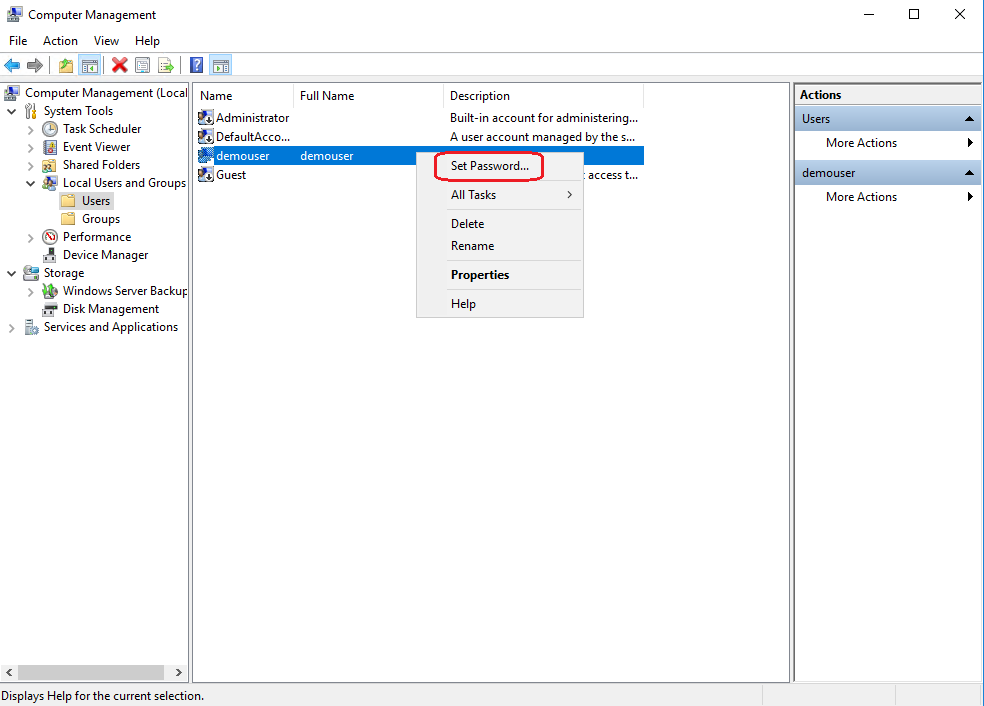Collapse the System Tools tree node

click(x=12, y=112)
